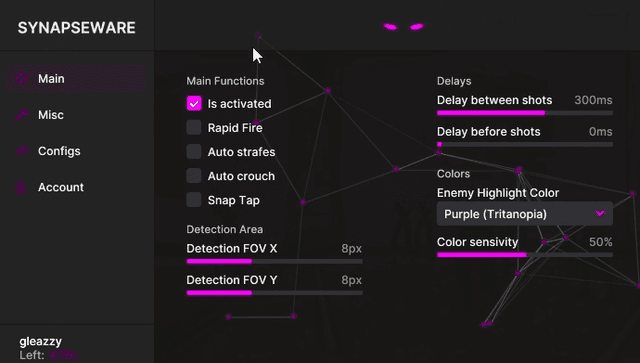The image size is (640, 363).
Task: Toggle the Auto crouch checkbox
Action: pyautogui.click(x=194, y=176)
